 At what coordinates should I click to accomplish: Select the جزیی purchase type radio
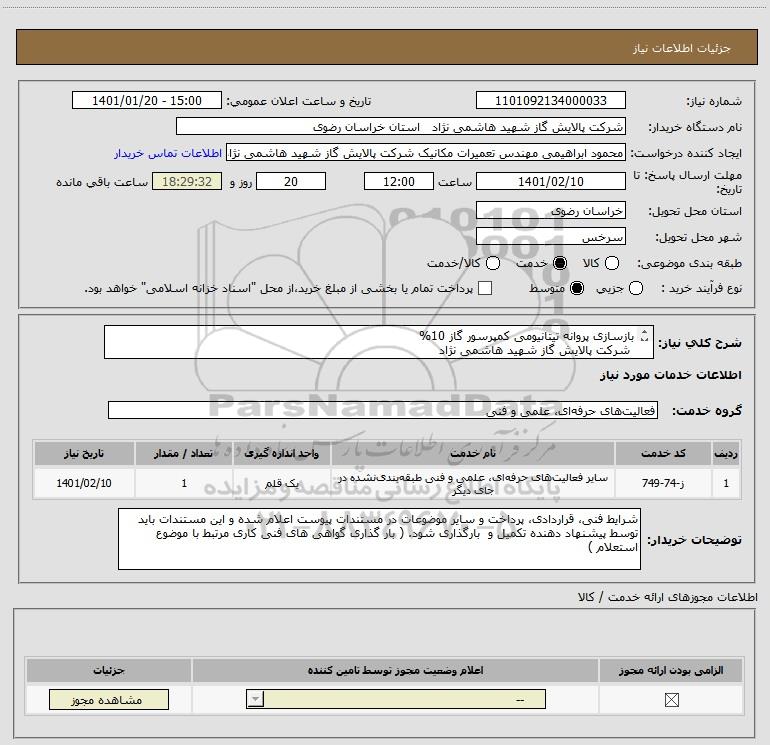[x=635, y=288]
